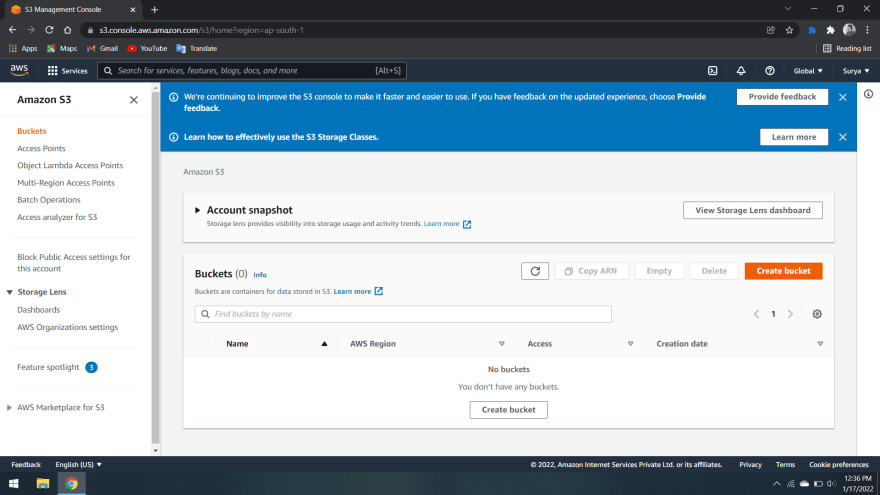
Task: Open the English (US) language dropdown
Action: [79, 464]
